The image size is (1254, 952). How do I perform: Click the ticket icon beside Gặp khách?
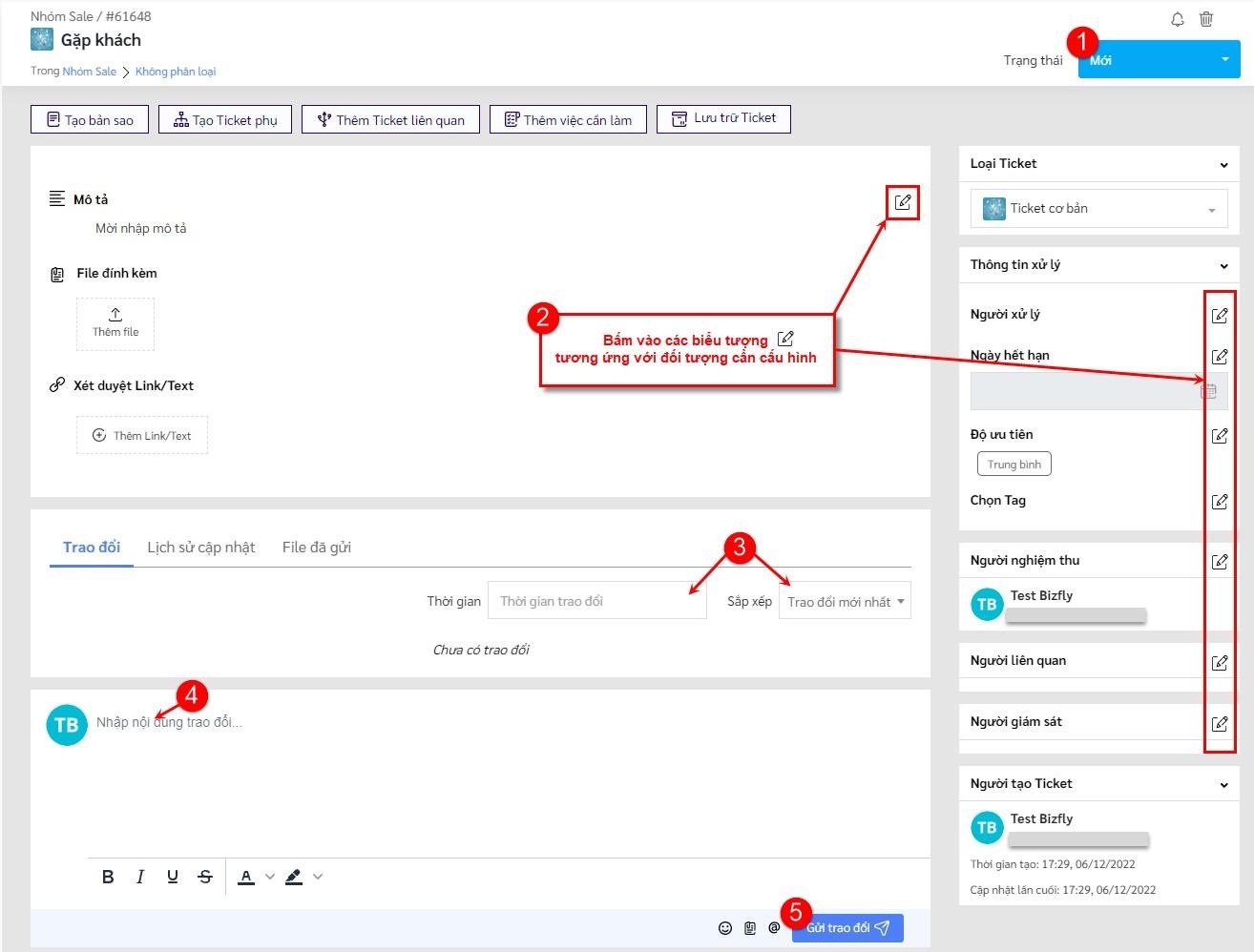point(42,39)
